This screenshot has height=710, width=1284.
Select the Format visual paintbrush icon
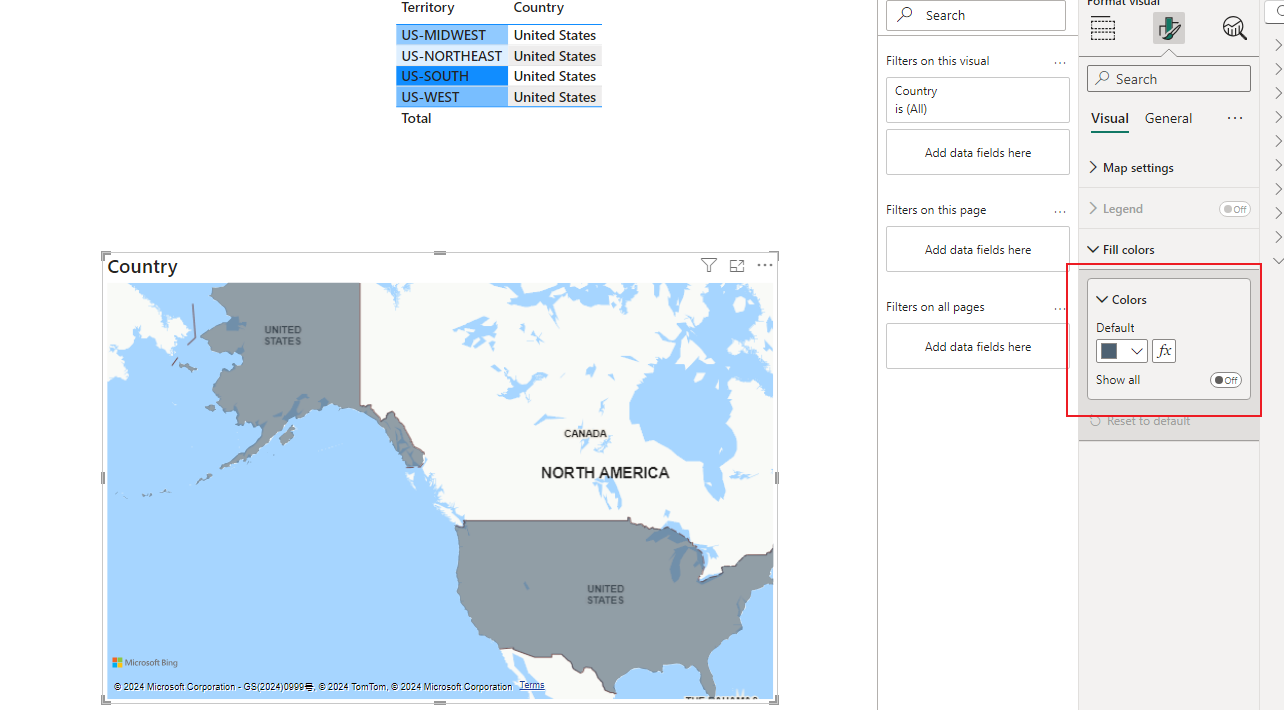(1169, 28)
